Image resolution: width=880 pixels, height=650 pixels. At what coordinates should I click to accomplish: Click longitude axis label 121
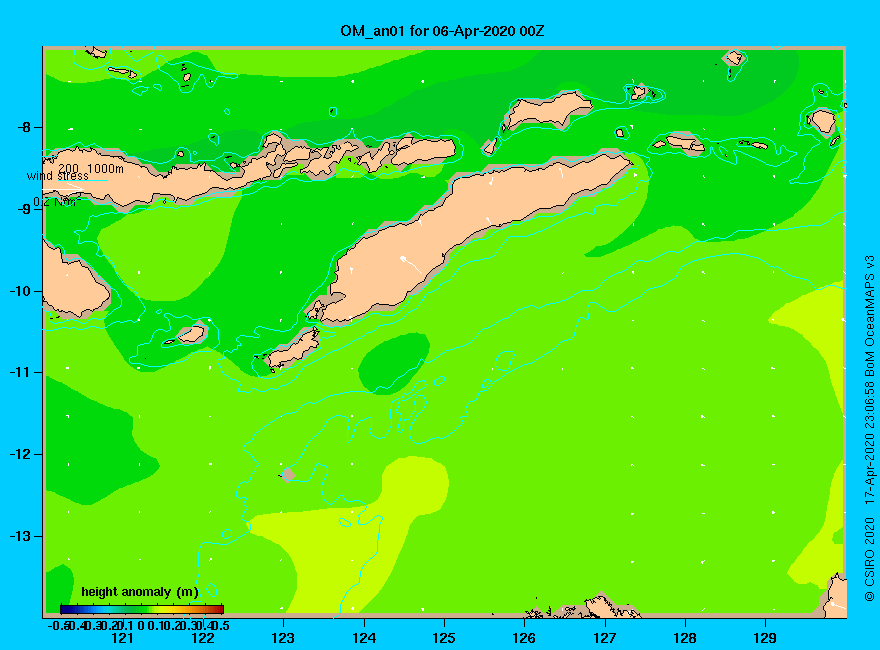[122, 638]
